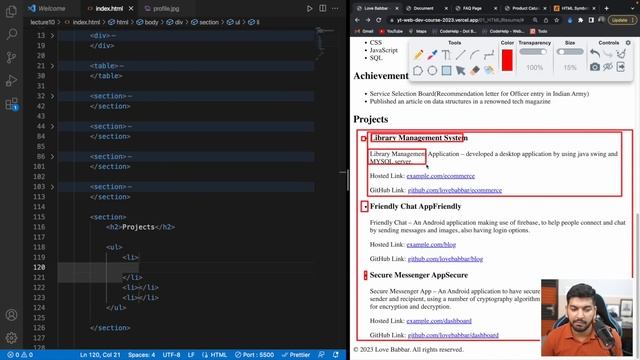640x360 pixels.
Task: Close the index.html editor tab
Action: click(x=131, y=8)
